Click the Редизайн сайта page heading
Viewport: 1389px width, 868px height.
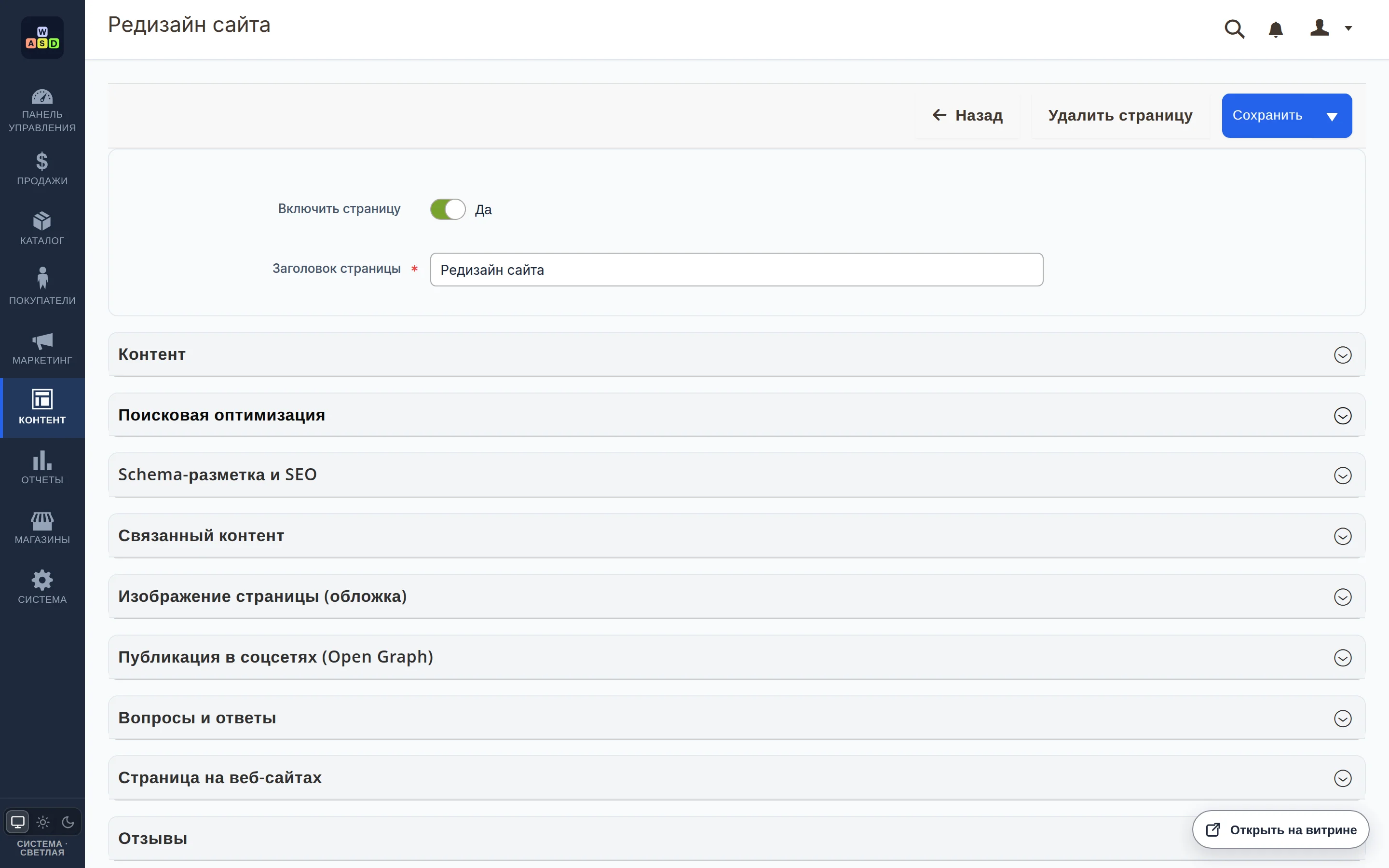[189, 25]
